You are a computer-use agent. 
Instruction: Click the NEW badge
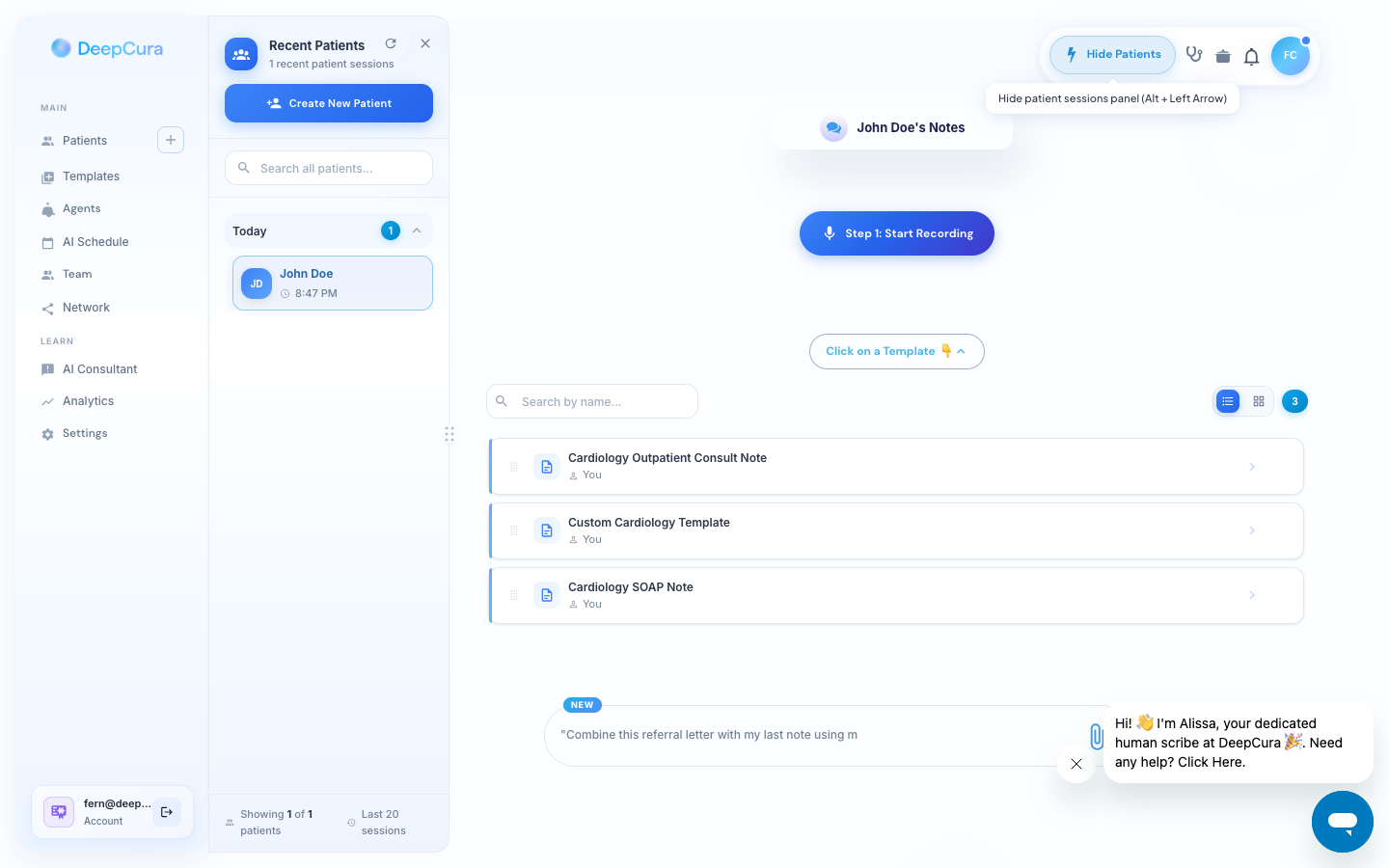coord(583,705)
